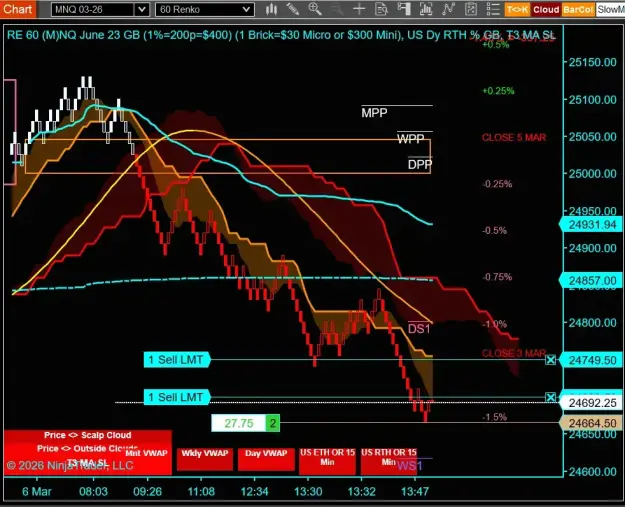This screenshot has height=507, width=625.
Task: Click the 24857.00 price marker
Action: click(x=592, y=281)
